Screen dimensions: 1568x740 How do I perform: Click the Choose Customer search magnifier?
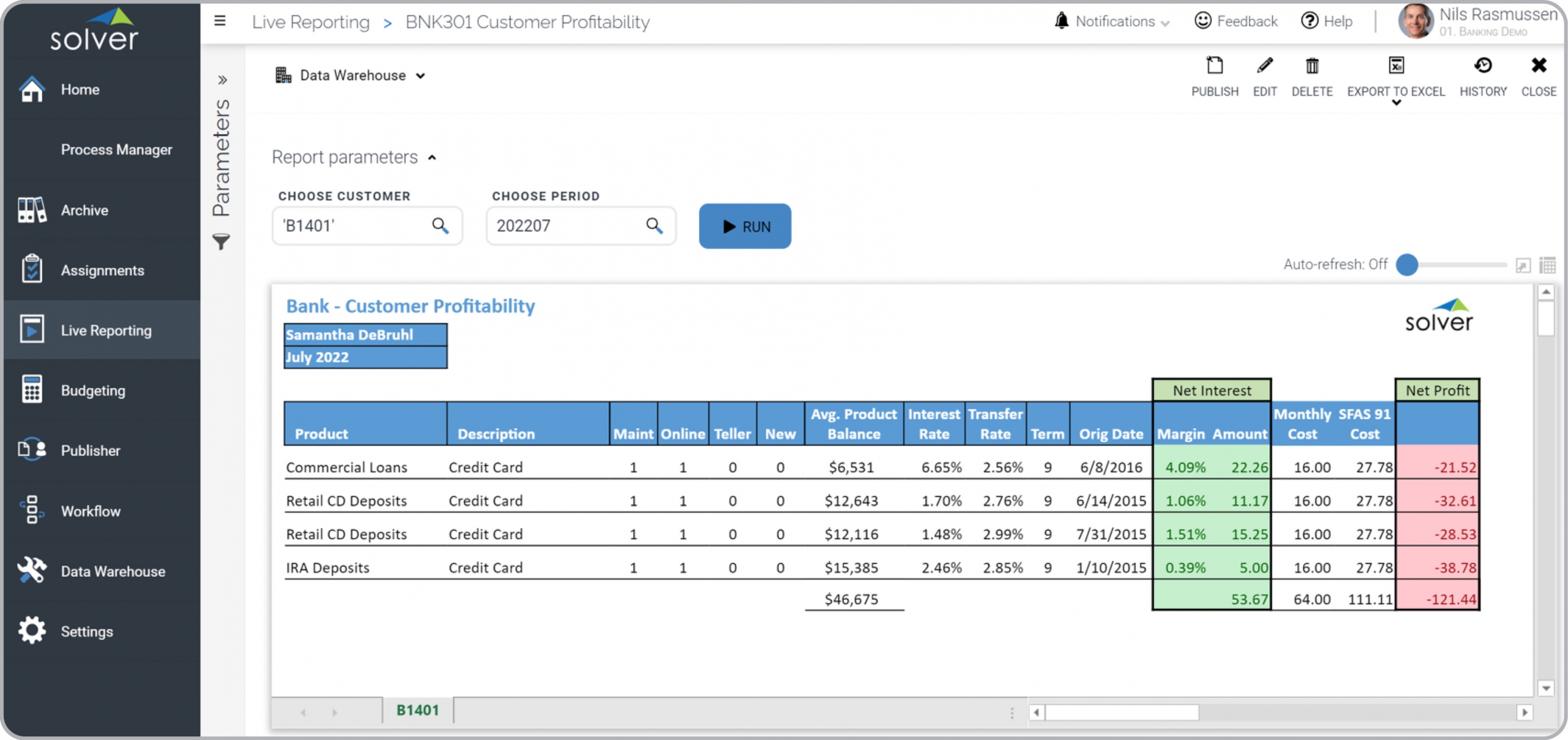tap(440, 226)
